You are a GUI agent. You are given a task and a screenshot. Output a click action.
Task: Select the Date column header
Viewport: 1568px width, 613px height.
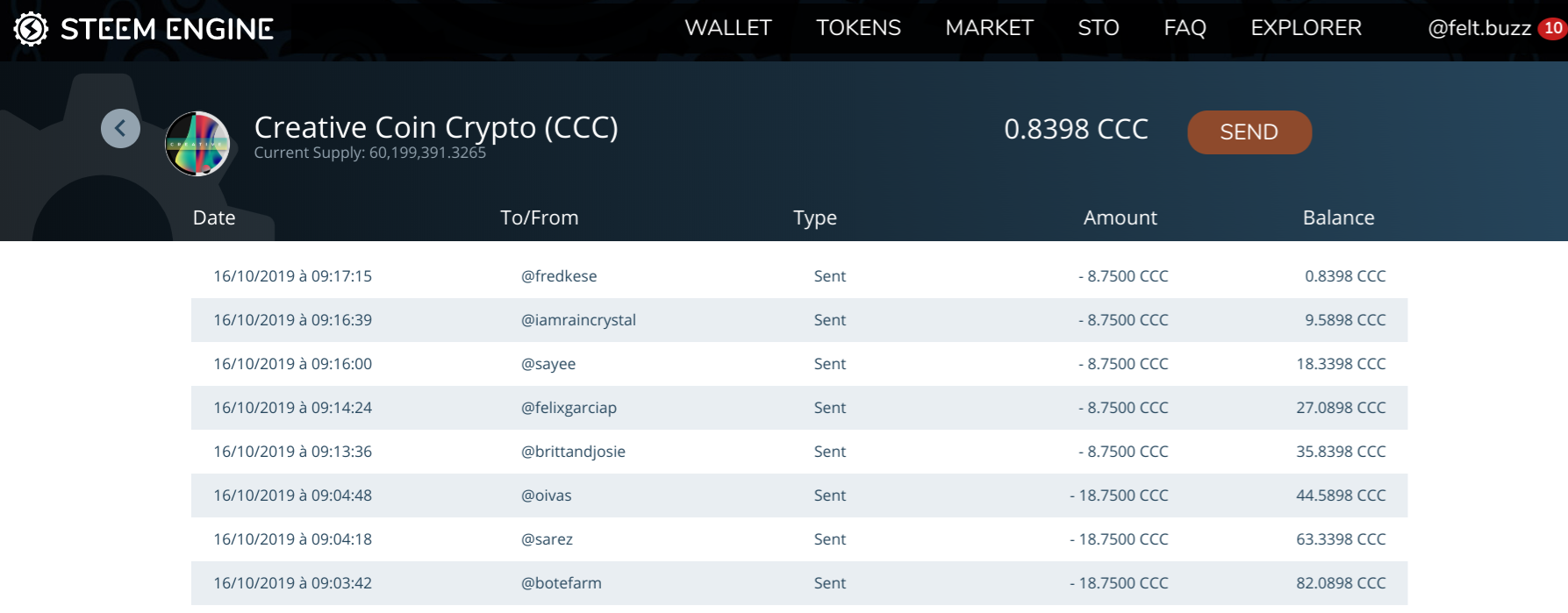214,217
